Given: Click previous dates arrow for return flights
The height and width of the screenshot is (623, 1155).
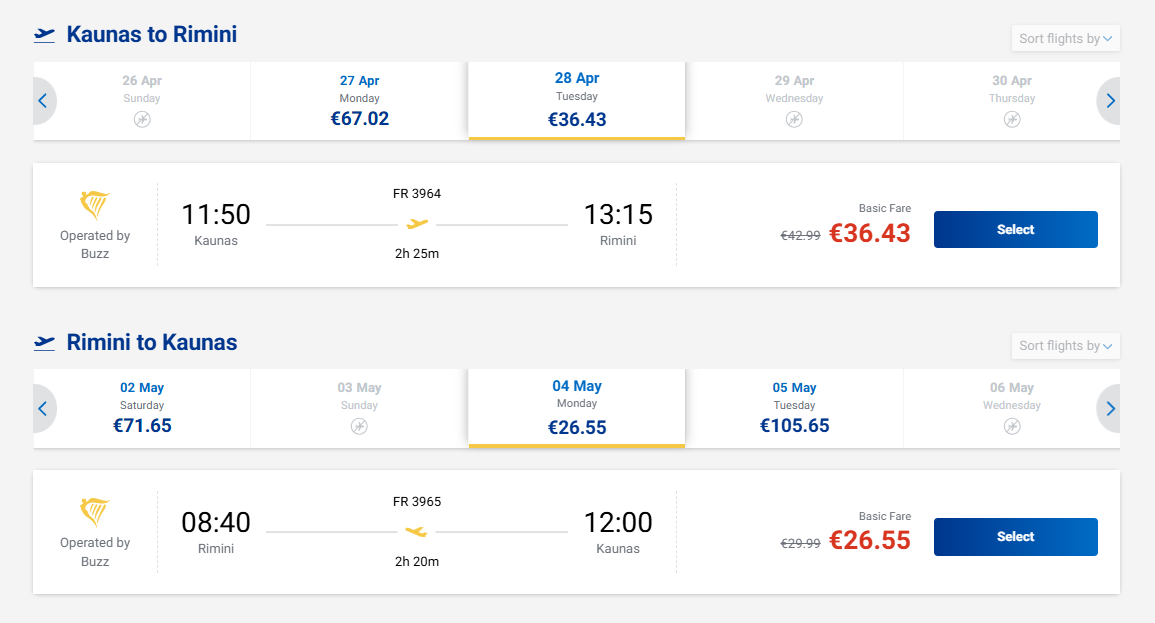Looking at the screenshot, I should tap(43, 408).
